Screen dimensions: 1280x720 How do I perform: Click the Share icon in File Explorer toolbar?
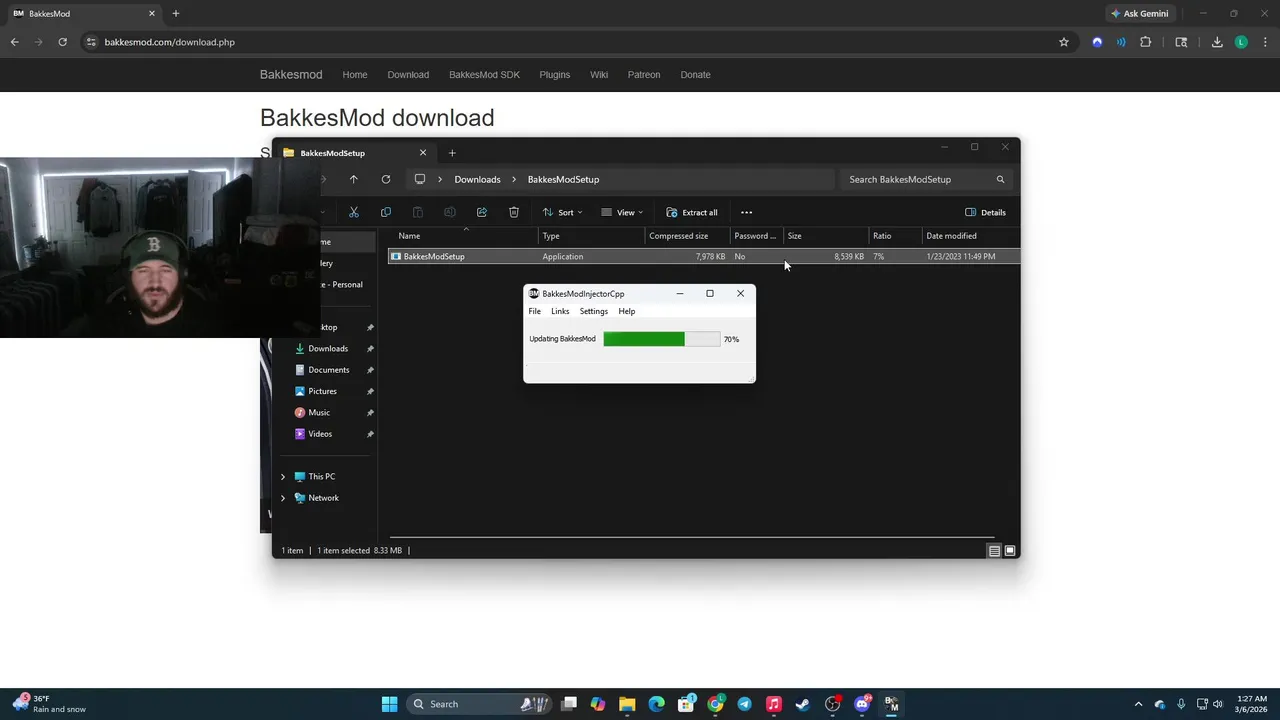click(482, 212)
